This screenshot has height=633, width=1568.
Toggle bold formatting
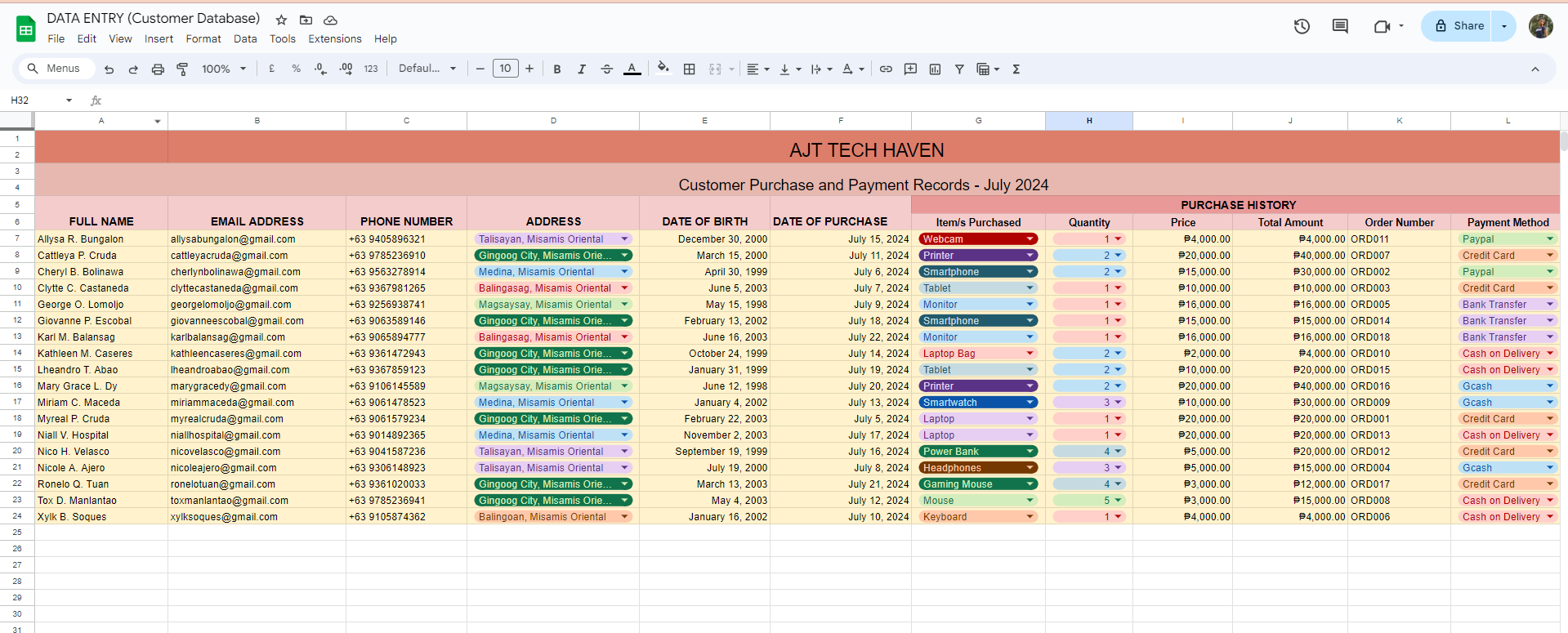(557, 69)
